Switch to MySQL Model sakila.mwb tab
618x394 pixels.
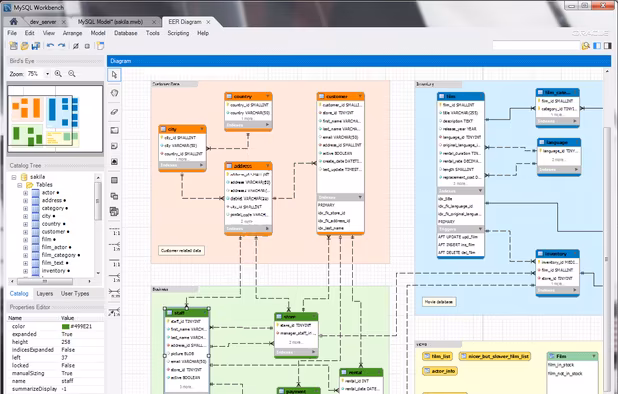pyautogui.click(x=110, y=22)
